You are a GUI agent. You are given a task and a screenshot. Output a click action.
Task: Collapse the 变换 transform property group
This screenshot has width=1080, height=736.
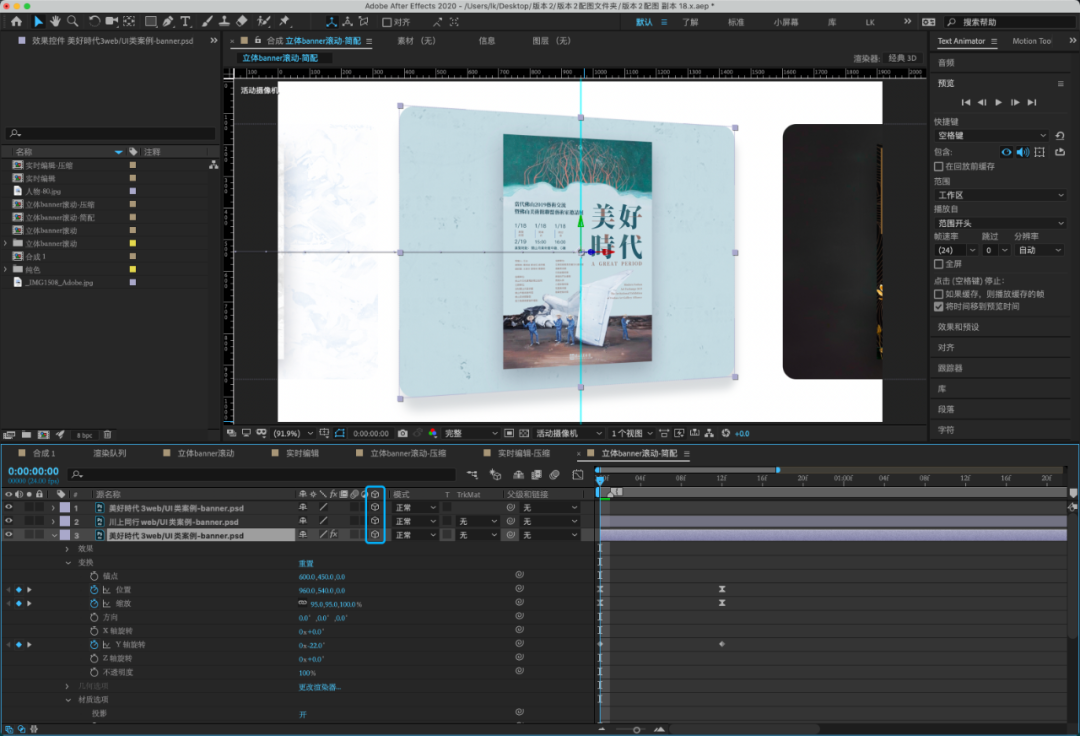tap(68, 562)
